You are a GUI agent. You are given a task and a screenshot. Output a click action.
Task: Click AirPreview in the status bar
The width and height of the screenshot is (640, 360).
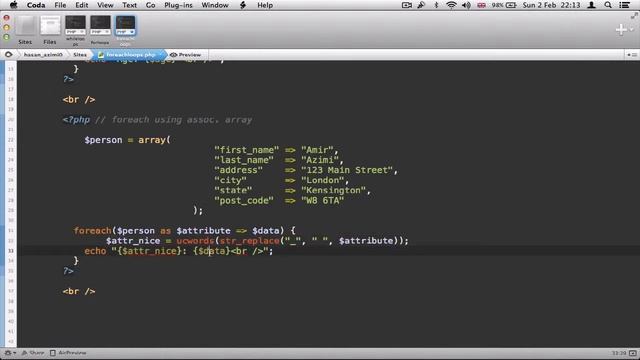click(68, 353)
